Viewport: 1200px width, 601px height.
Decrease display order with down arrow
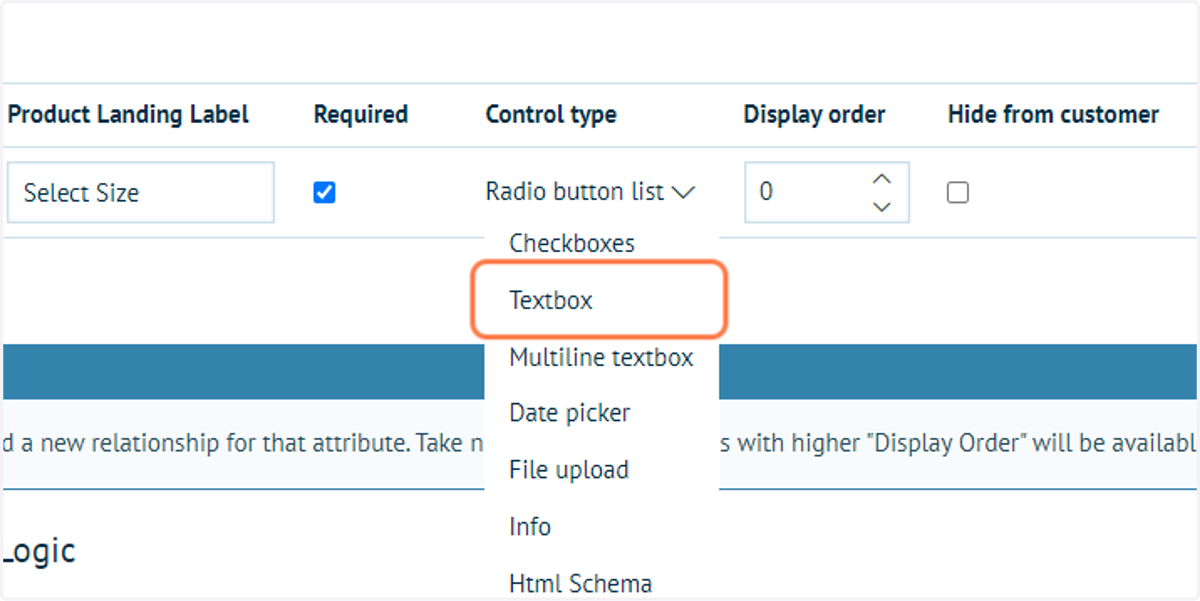(x=882, y=206)
